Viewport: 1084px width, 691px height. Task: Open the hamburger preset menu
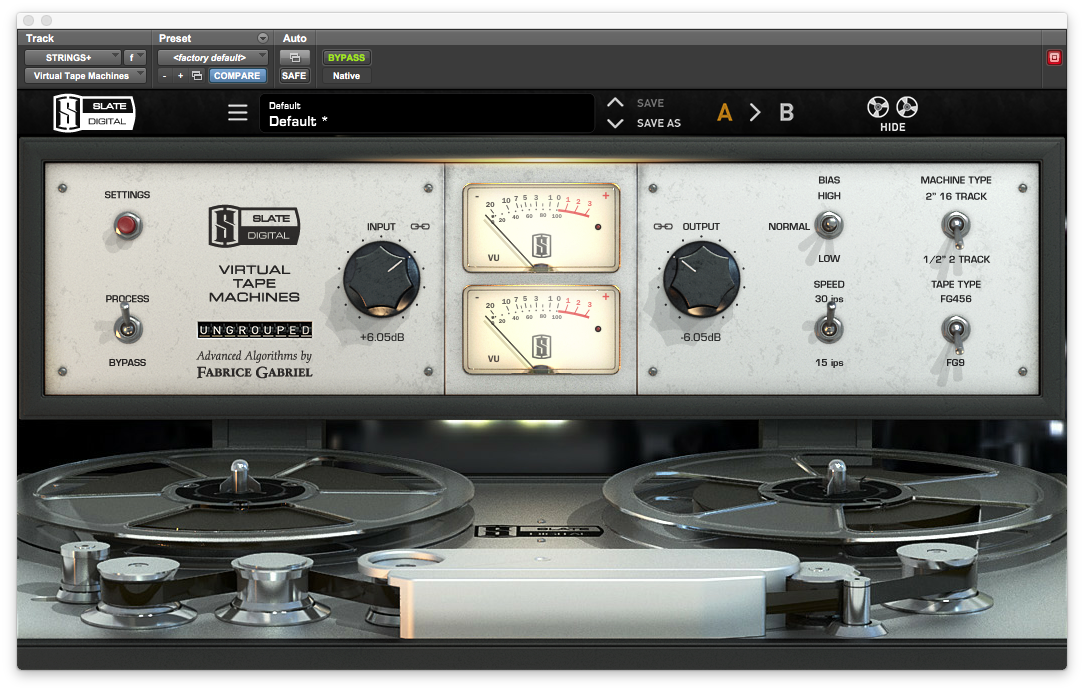tap(238, 113)
